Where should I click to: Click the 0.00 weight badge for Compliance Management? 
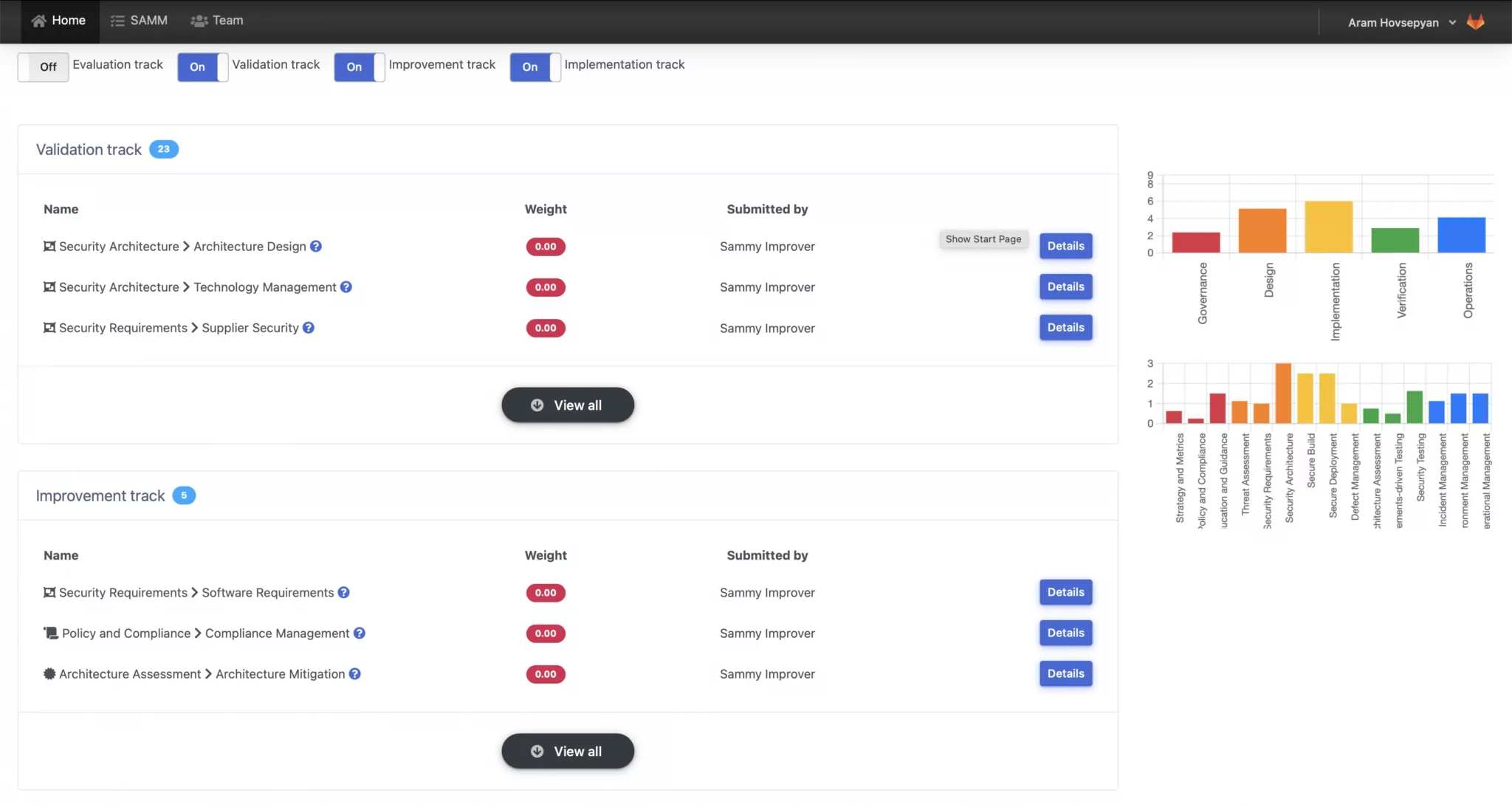(546, 633)
